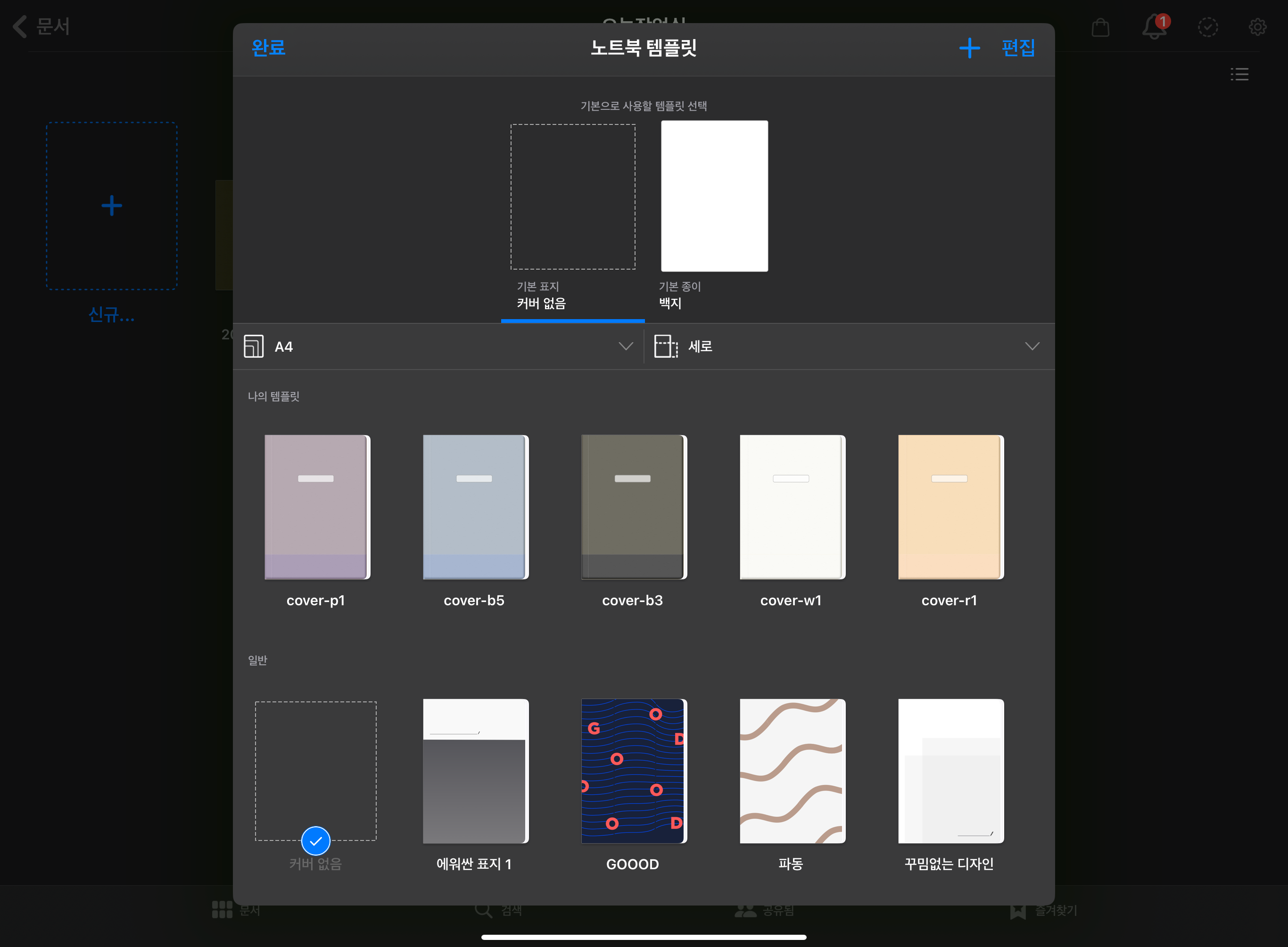The height and width of the screenshot is (947, 1288).
Task: Choose the cover-w1 white template
Action: (x=792, y=507)
